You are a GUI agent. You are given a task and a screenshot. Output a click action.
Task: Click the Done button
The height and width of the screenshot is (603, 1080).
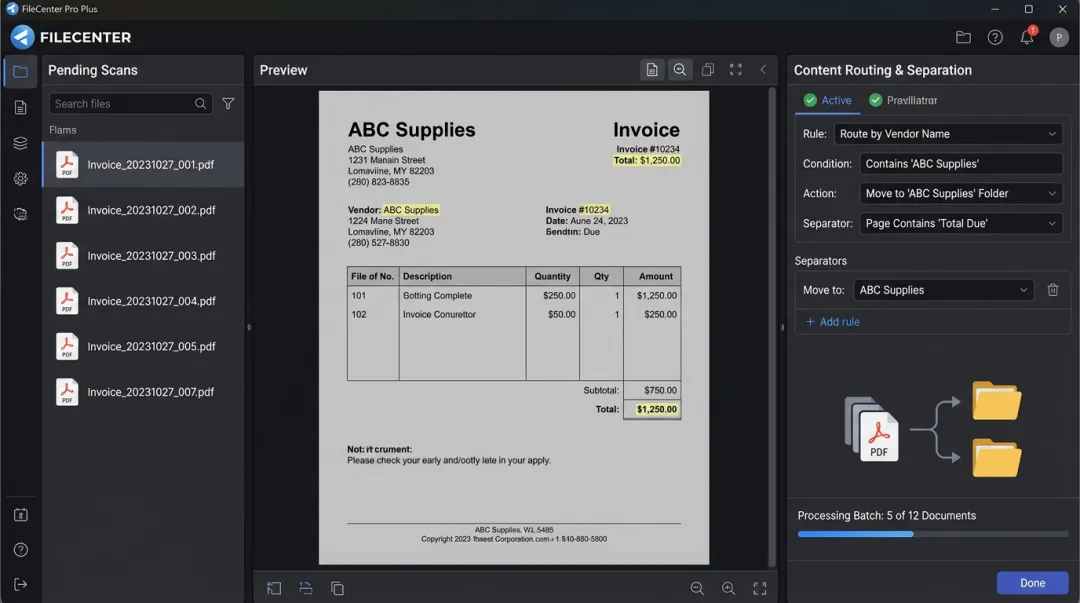click(x=1032, y=583)
